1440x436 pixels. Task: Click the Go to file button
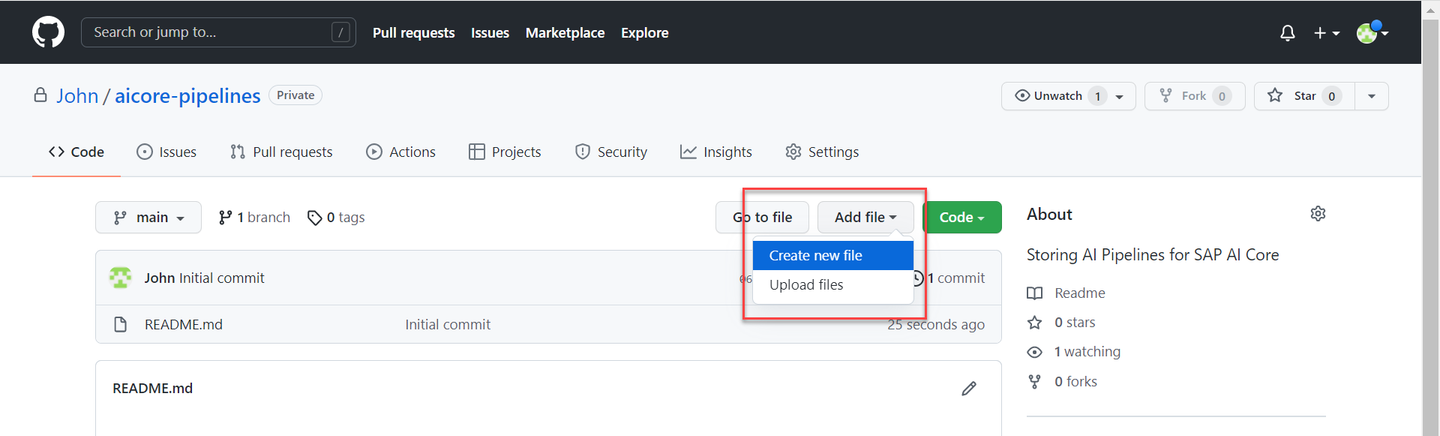(x=762, y=217)
